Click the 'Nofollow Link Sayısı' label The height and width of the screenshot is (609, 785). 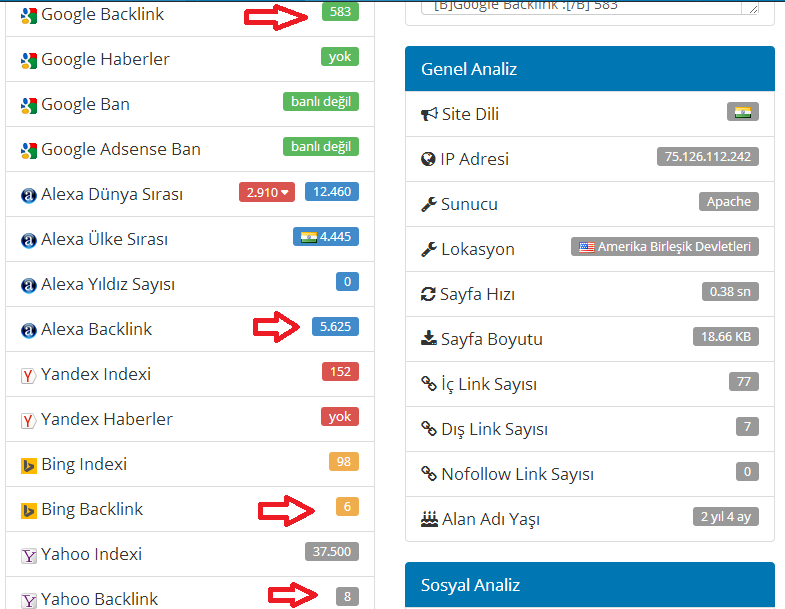pyautogui.click(x=518, y=474)
